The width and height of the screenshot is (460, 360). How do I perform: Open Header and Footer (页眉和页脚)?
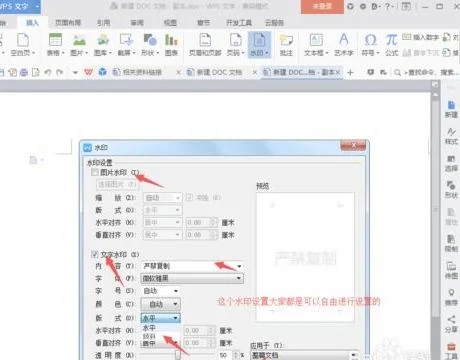coord(205,45)
